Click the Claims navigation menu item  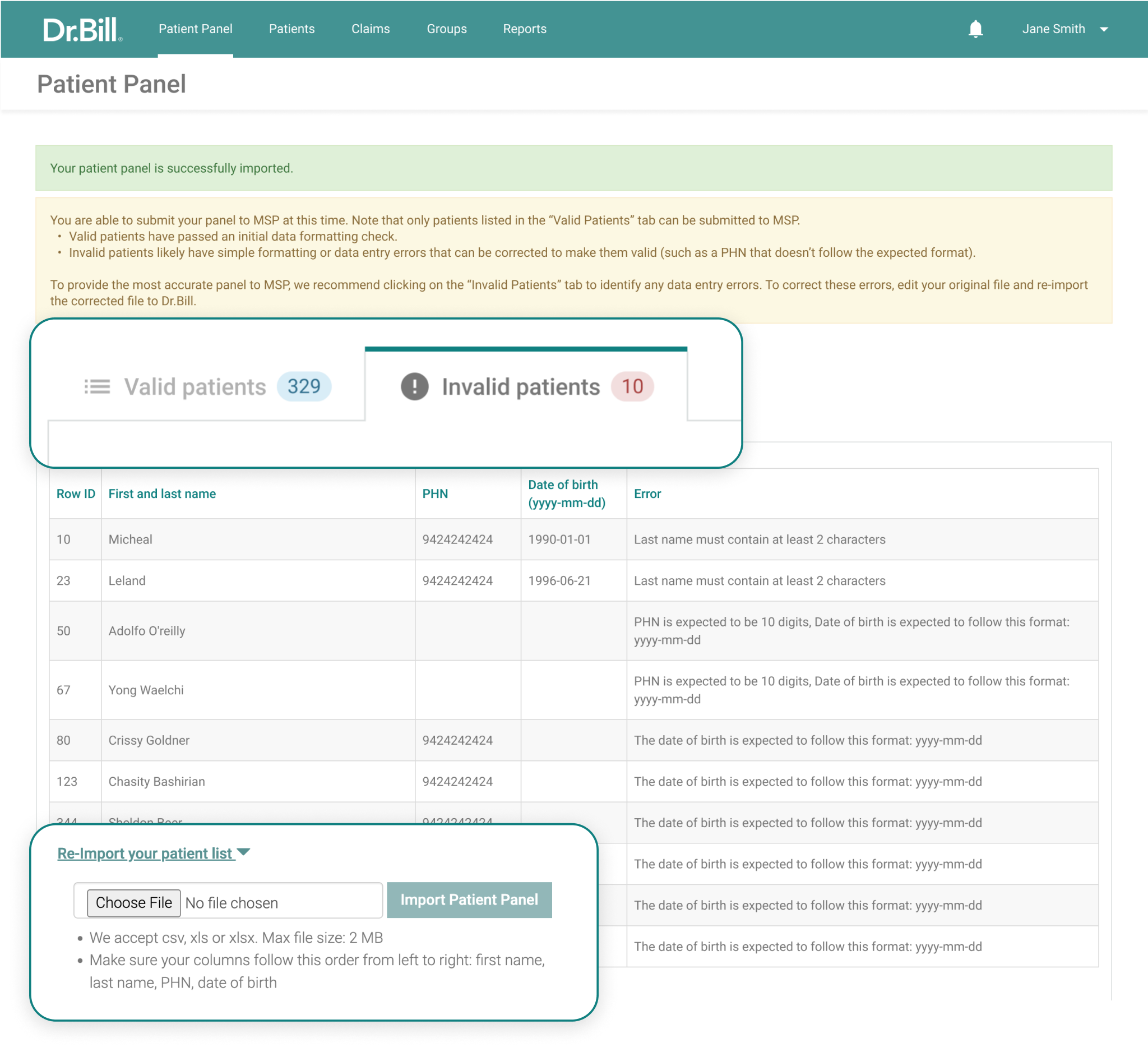click(x=371, y=29)
